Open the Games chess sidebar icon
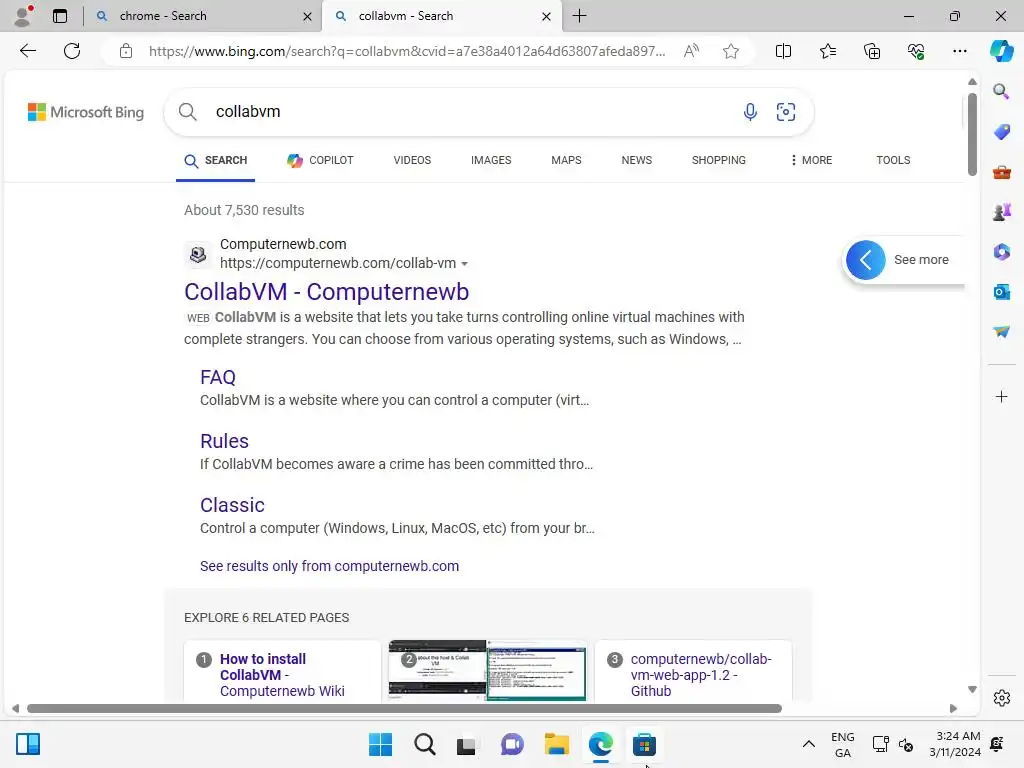The height and width of the screenshot is (768, 1024). click(x=1001, y=212)
